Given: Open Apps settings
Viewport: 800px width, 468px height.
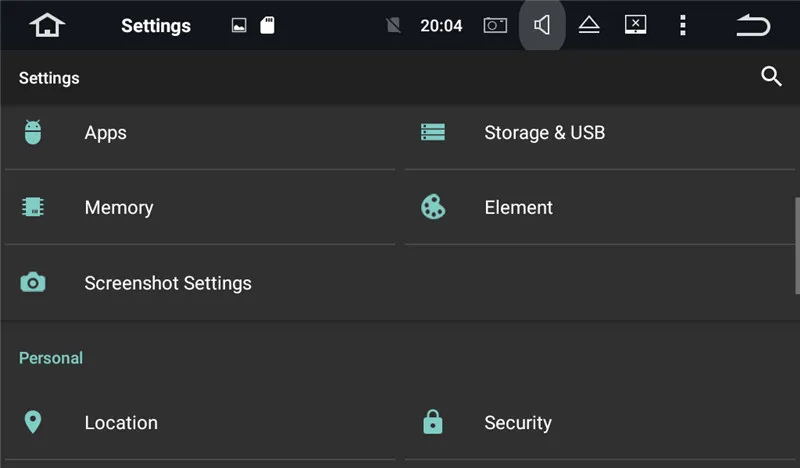Looking at the screenshot, I should coord(105,132).
